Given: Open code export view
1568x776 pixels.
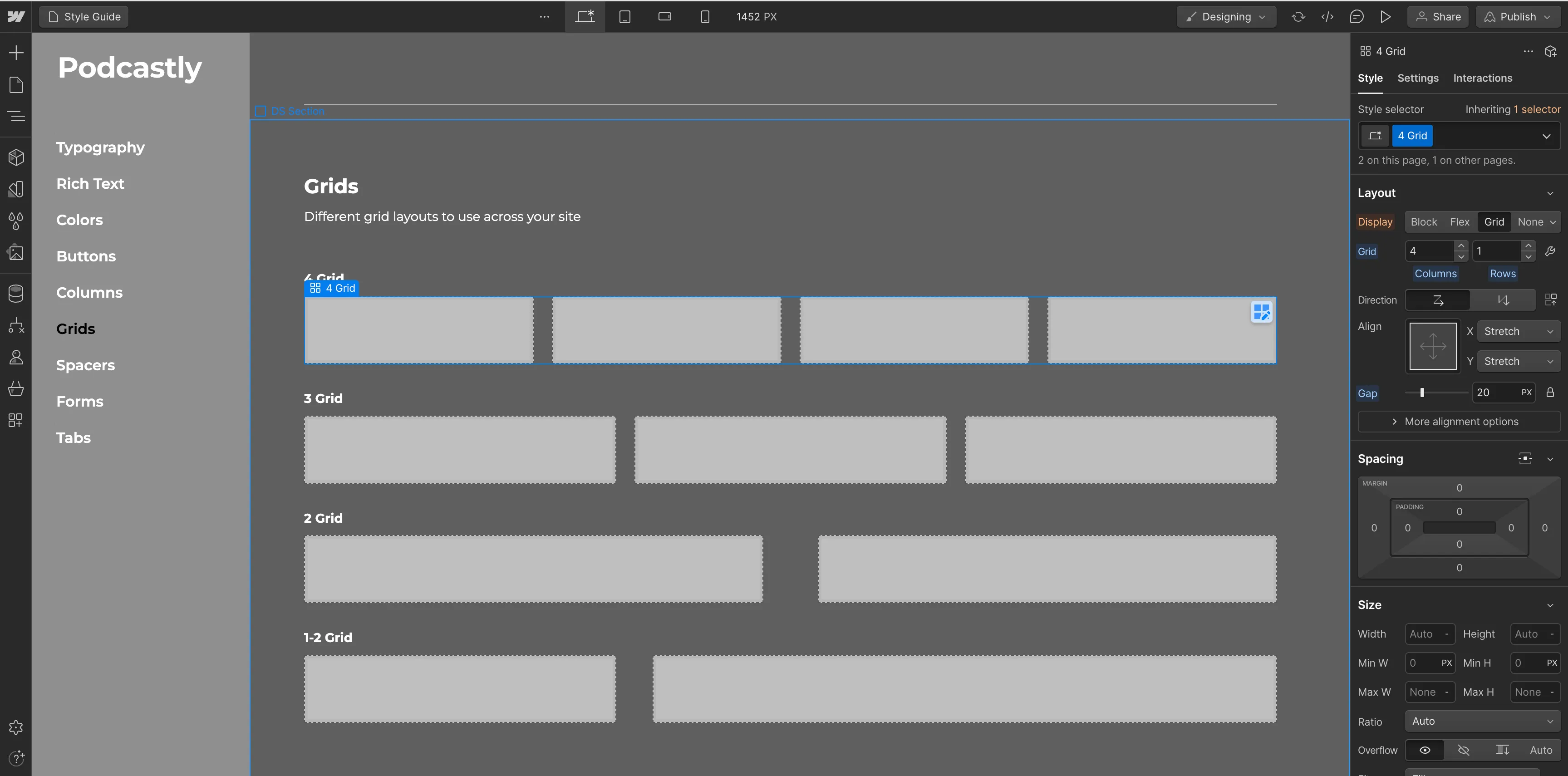Looking at the screenshot, I should tap(1327, 16).
